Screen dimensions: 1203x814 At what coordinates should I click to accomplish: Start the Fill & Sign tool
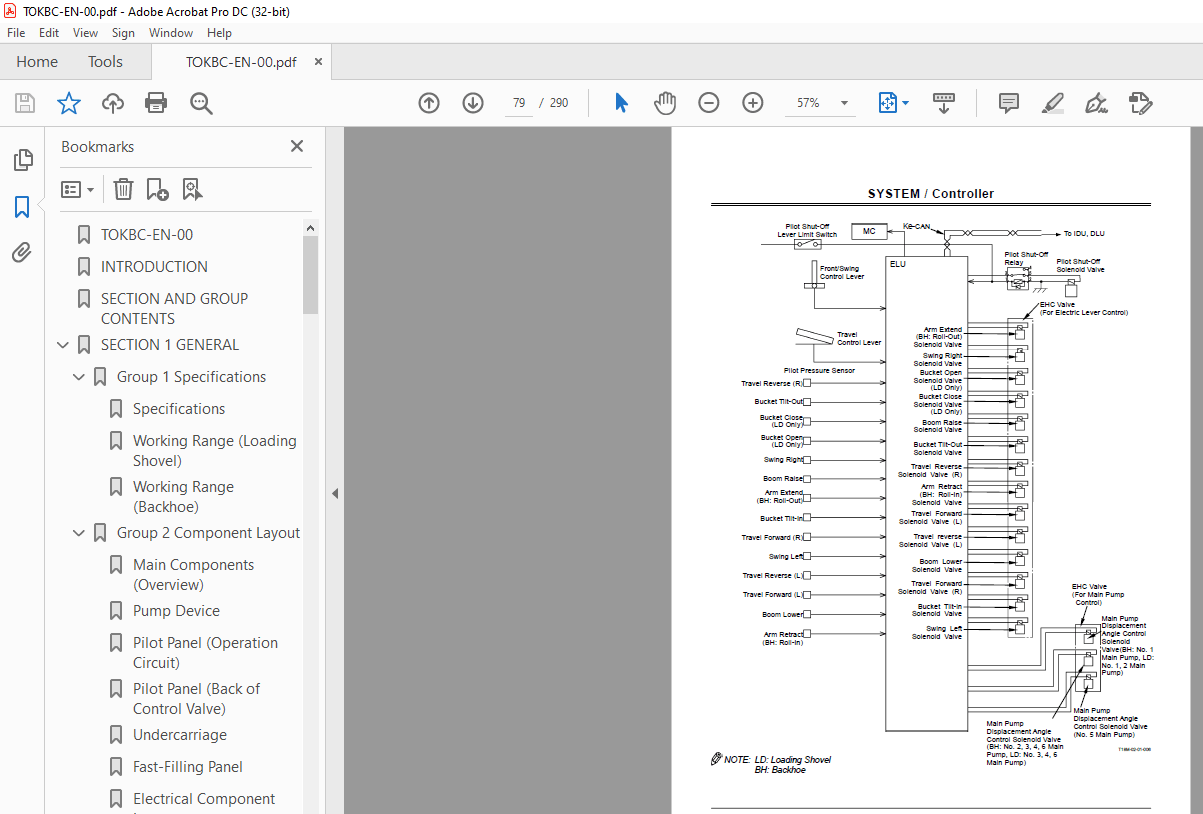click(x=1140, y=102)
